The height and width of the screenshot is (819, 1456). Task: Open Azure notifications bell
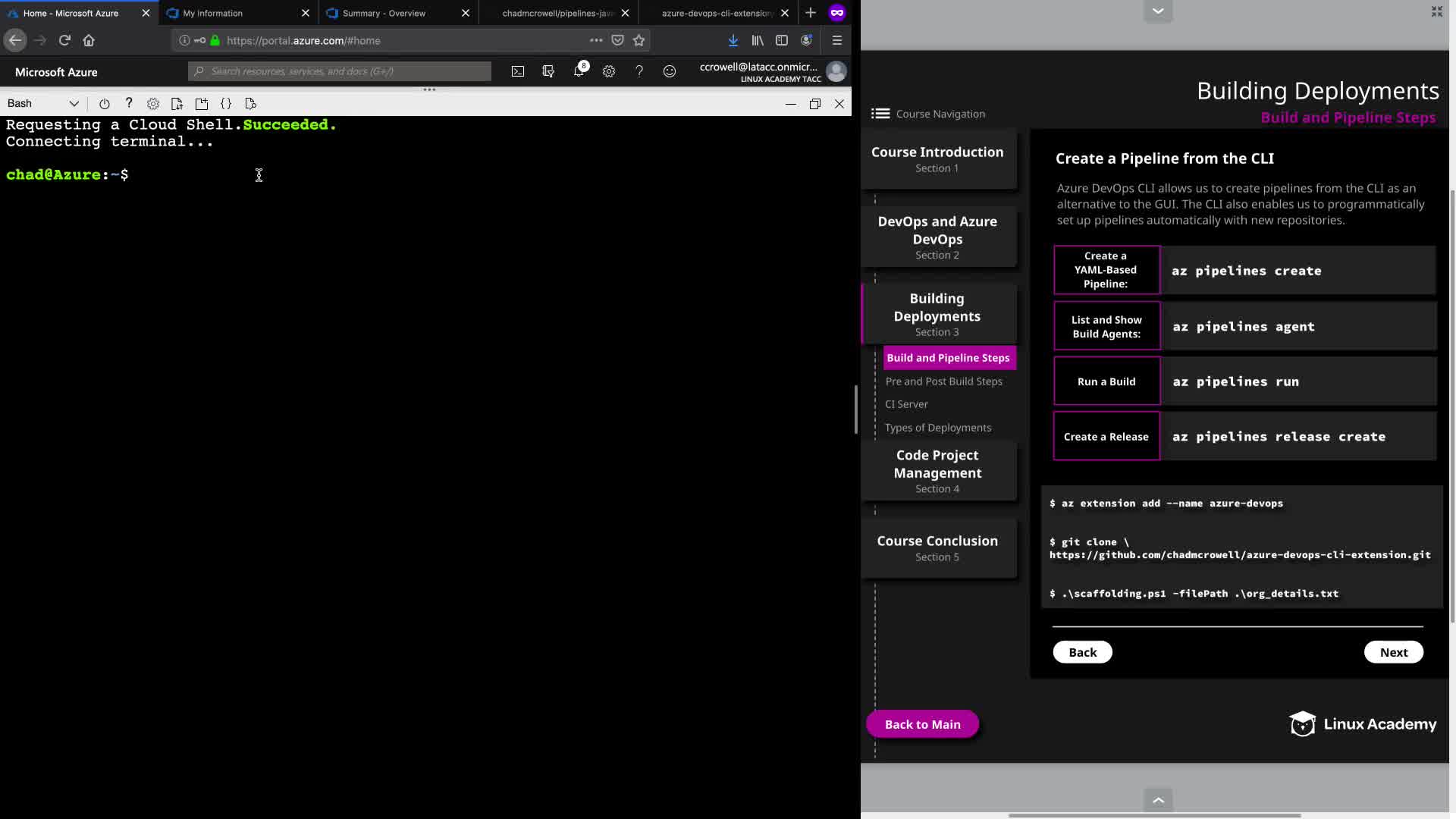coord(579,71)
